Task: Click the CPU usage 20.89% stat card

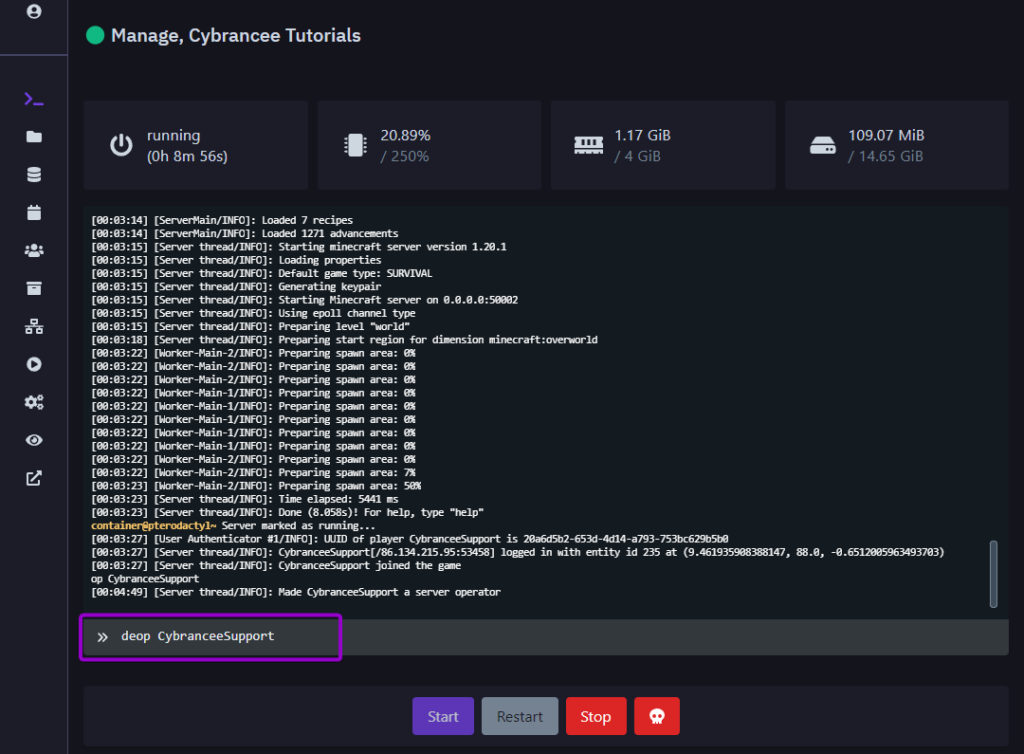Action: [x=429, y=145]
